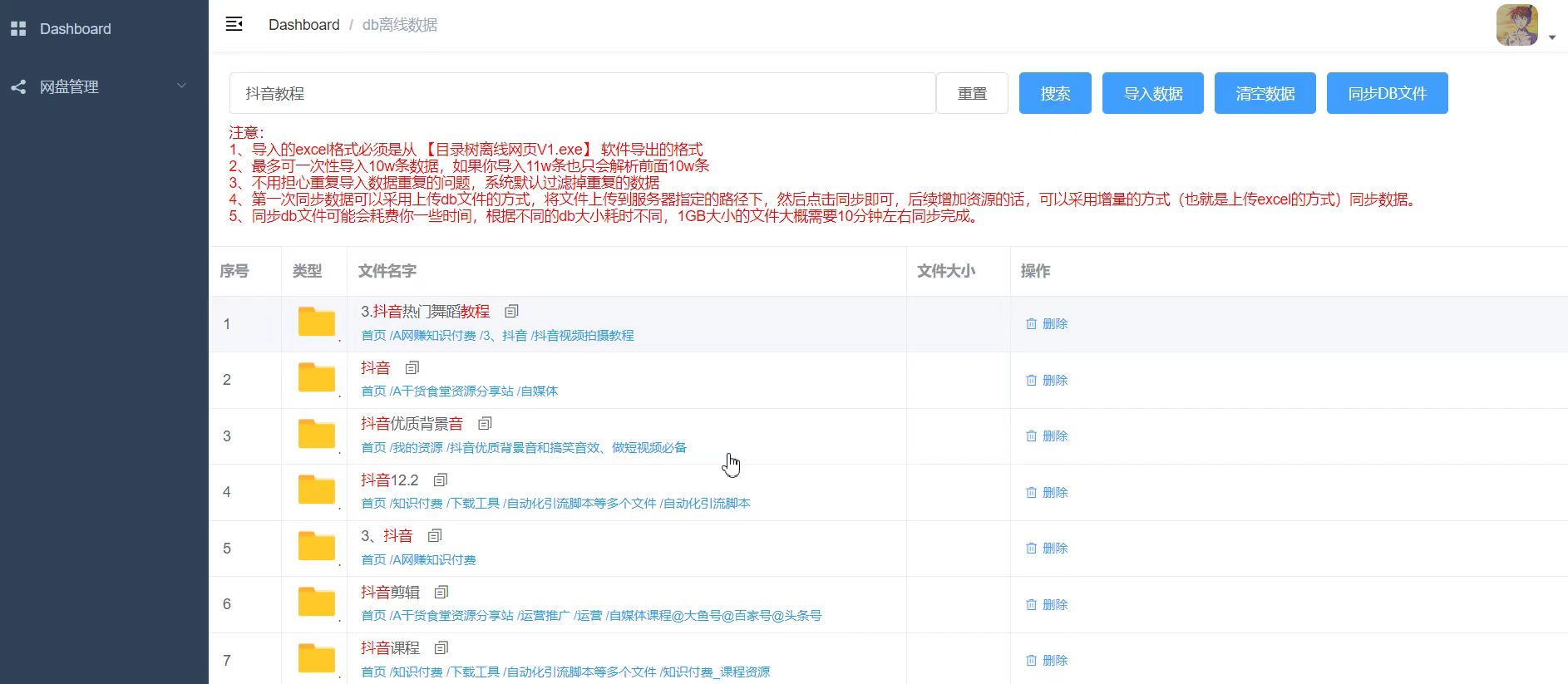Screen dimensions: 1568x684
Task: Expand the 网盘管理 menu chevron
Action: tap(181, 86)
